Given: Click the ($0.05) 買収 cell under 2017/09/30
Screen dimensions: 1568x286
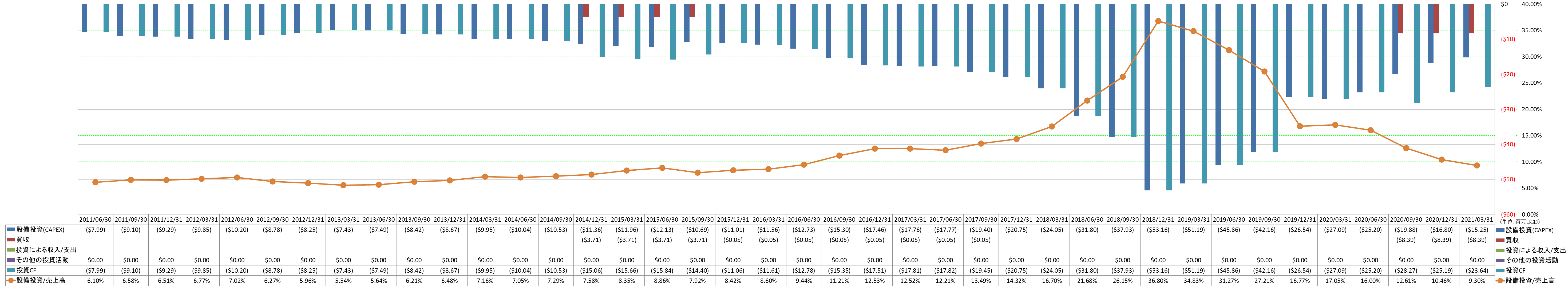Looking at the screenshot, I should pos(981,240).
